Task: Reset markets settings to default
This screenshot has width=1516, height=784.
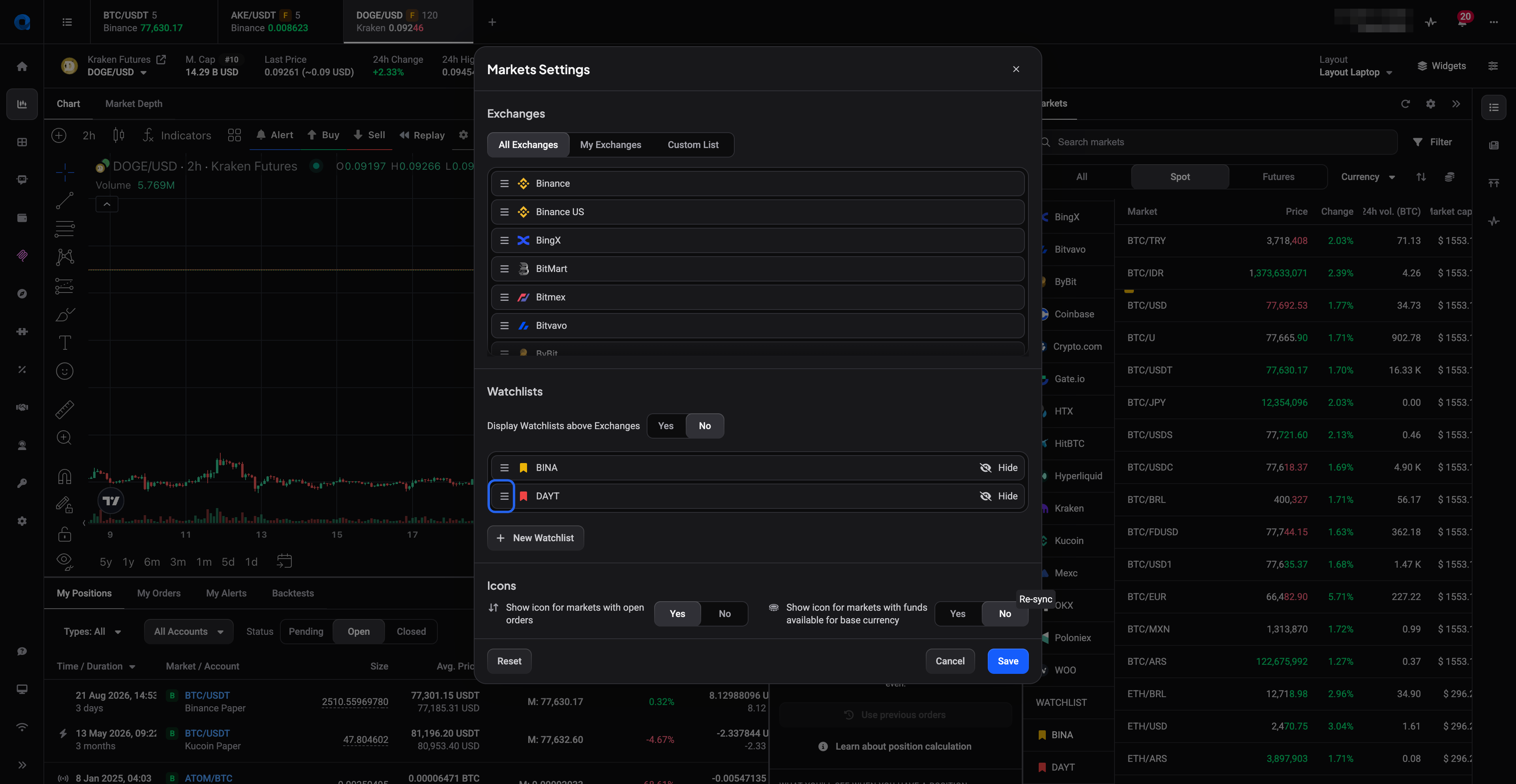Action: pos(509,661)
